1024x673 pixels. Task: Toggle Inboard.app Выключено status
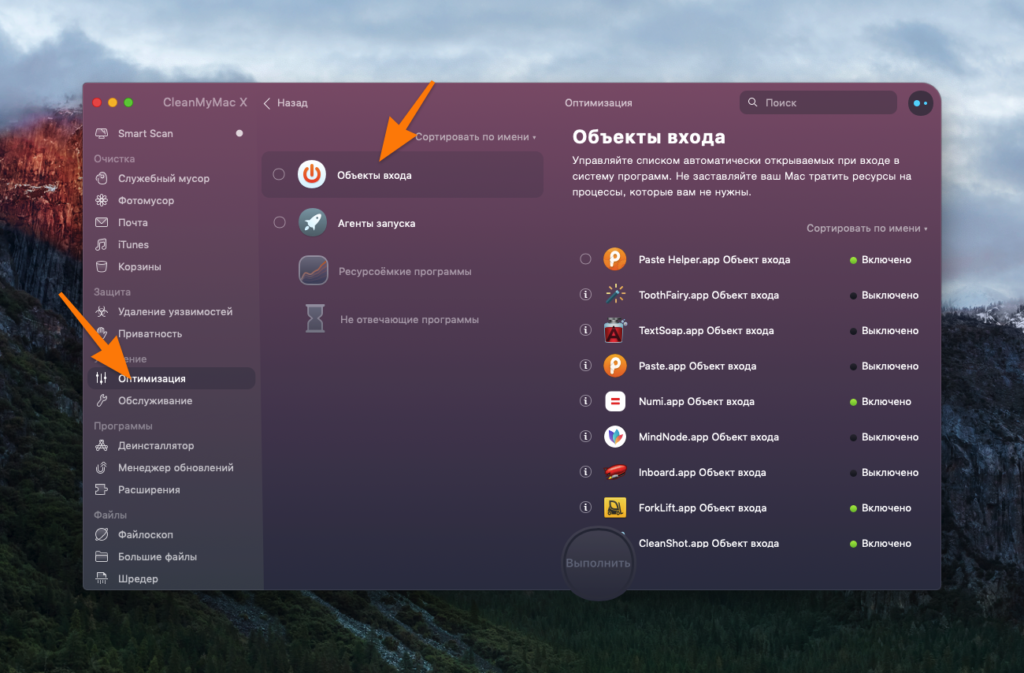tap(884, 472)
